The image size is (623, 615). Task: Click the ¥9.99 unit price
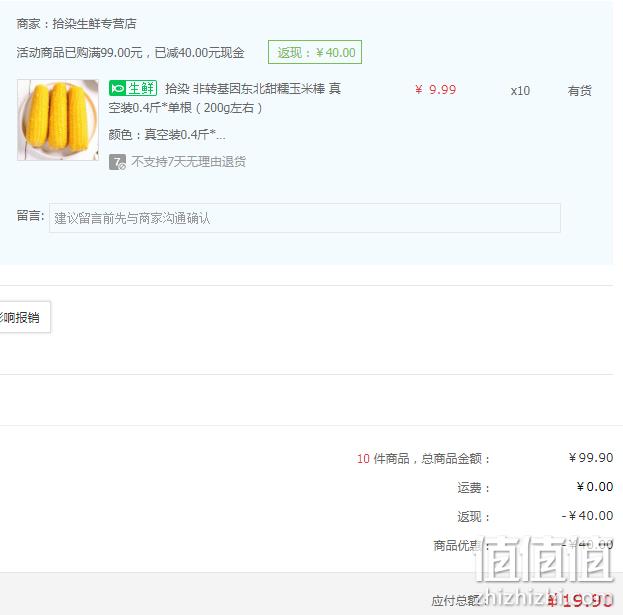pos(435,90)
